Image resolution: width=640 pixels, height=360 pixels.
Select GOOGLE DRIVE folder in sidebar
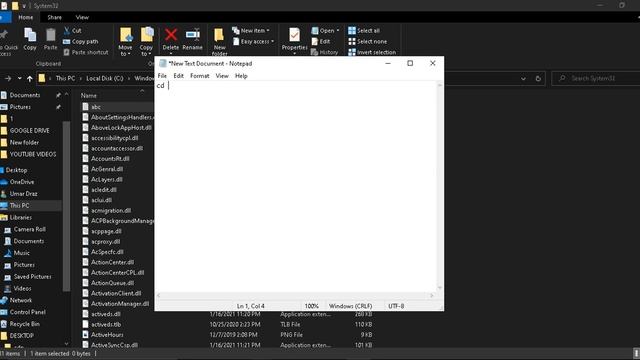(x=29, y=131)
